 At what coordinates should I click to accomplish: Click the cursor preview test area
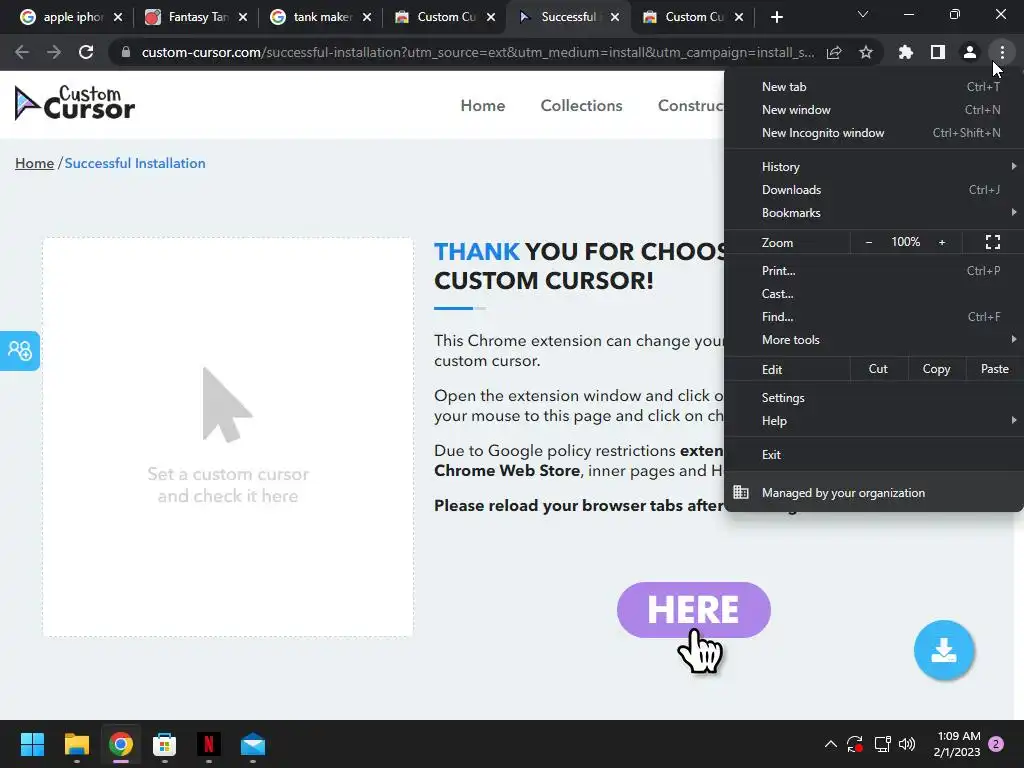pyautogui.click(x=228, y=437)
